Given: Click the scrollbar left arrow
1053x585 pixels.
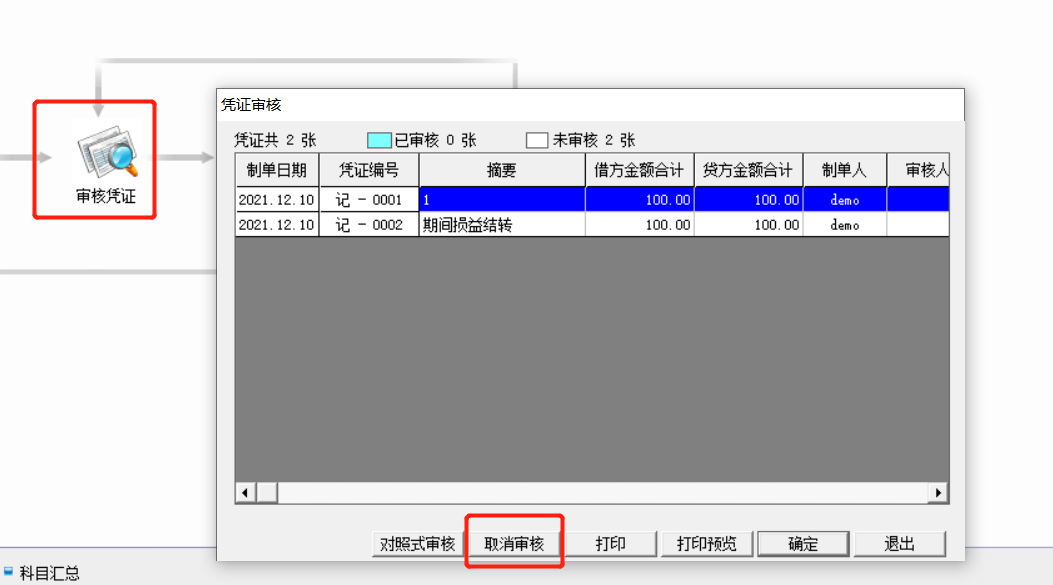Looking at the screenshot, I should coord(245,493).
